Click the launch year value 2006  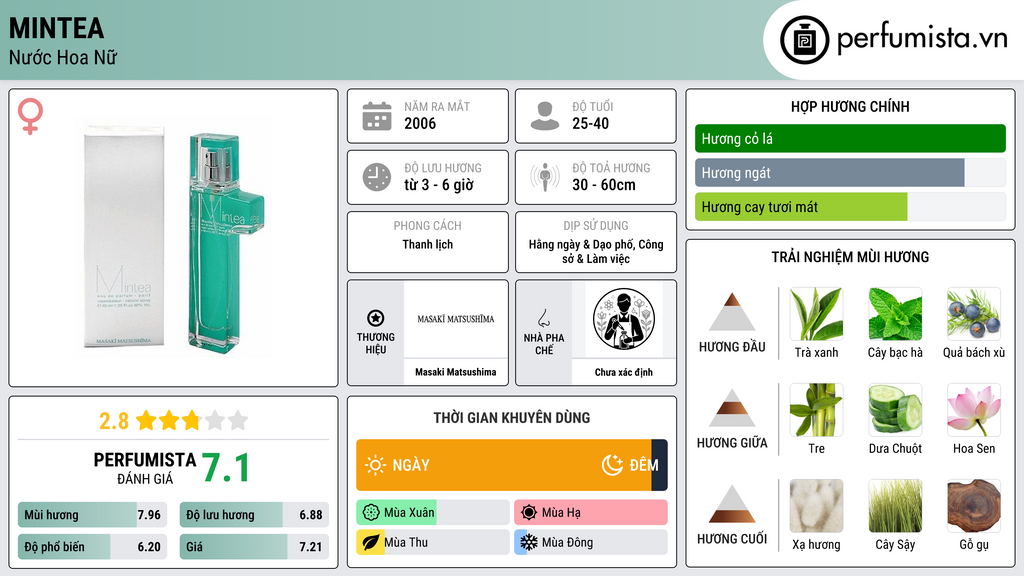420,123
